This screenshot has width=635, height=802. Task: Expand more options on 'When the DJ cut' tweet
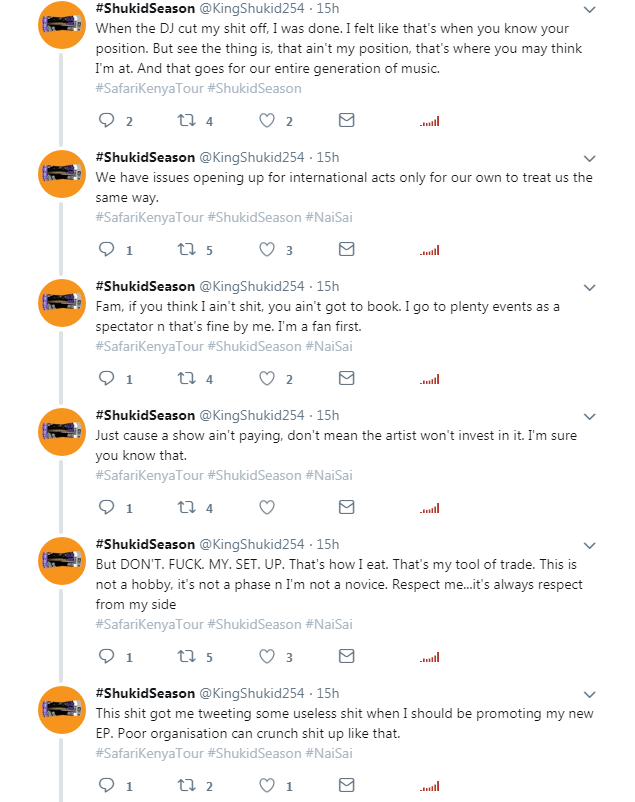[x=589, y=9]
